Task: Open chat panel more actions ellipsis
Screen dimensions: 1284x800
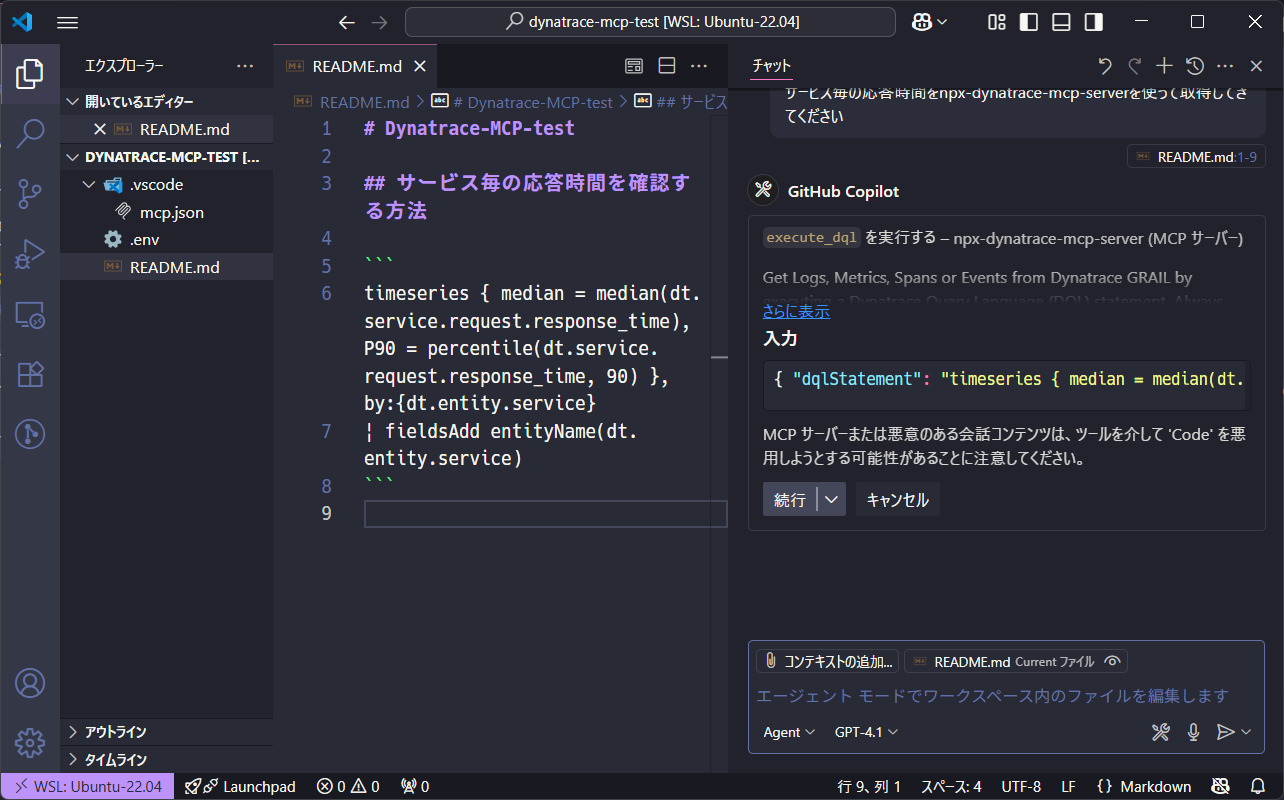Action: click(x=1225, y=66)
